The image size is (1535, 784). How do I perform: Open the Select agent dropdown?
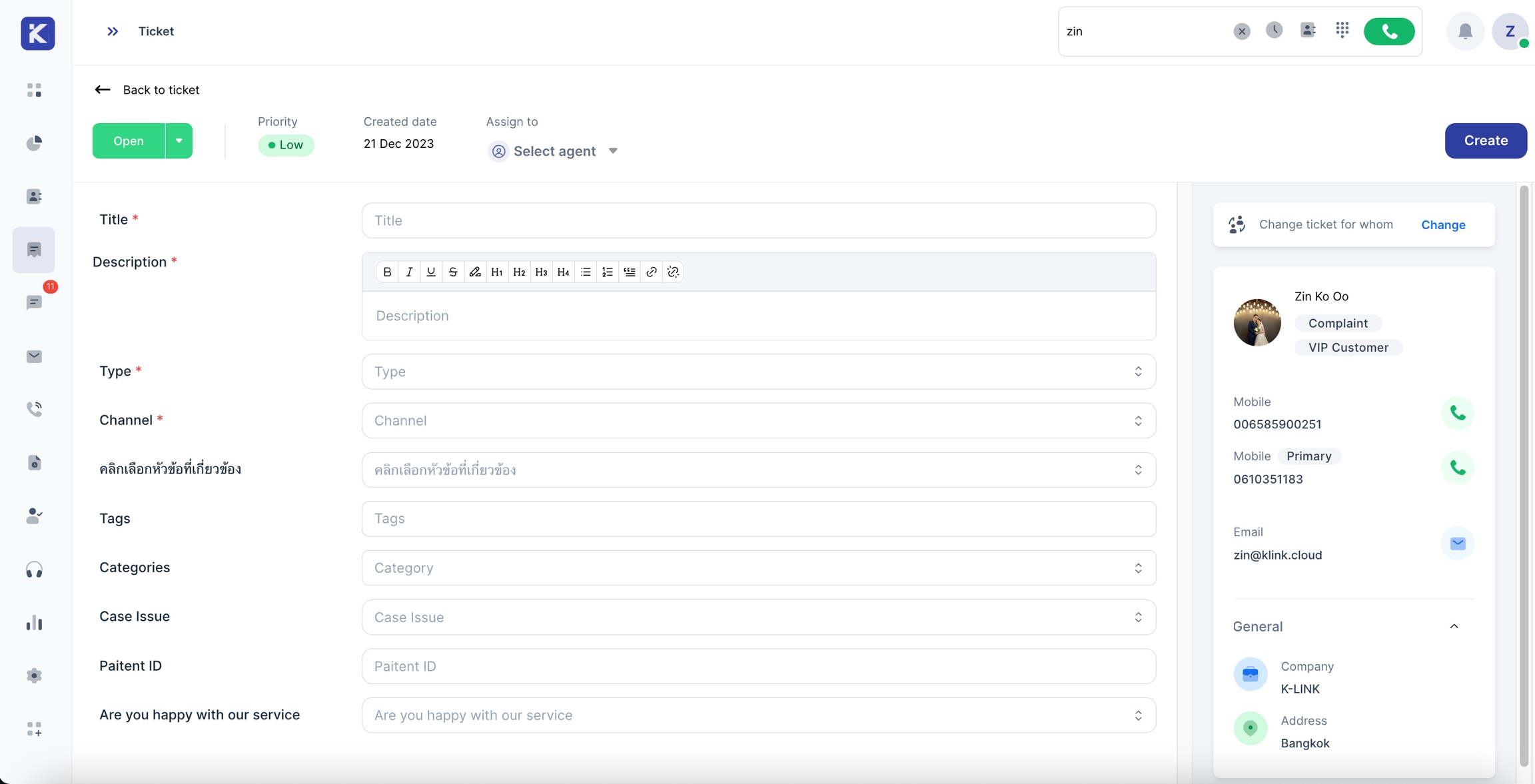(x=554, y=151)
